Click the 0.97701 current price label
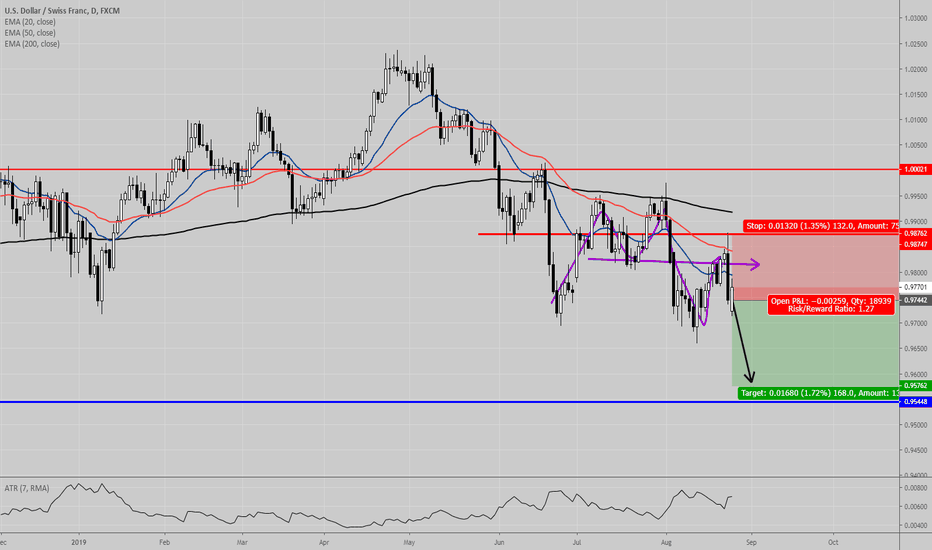Viewport: 932px width, 550px height. tap(915, 287)
